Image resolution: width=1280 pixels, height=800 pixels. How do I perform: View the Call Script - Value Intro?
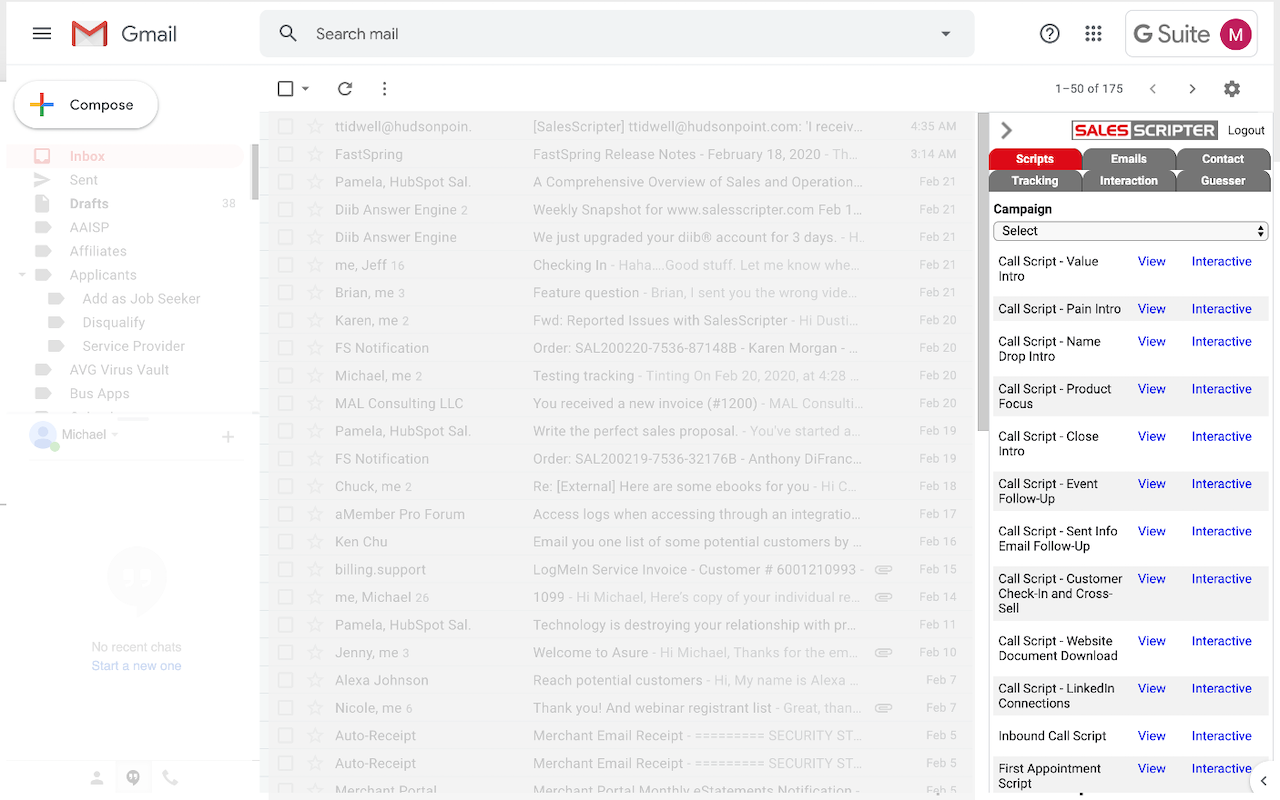pos(1152,262)
